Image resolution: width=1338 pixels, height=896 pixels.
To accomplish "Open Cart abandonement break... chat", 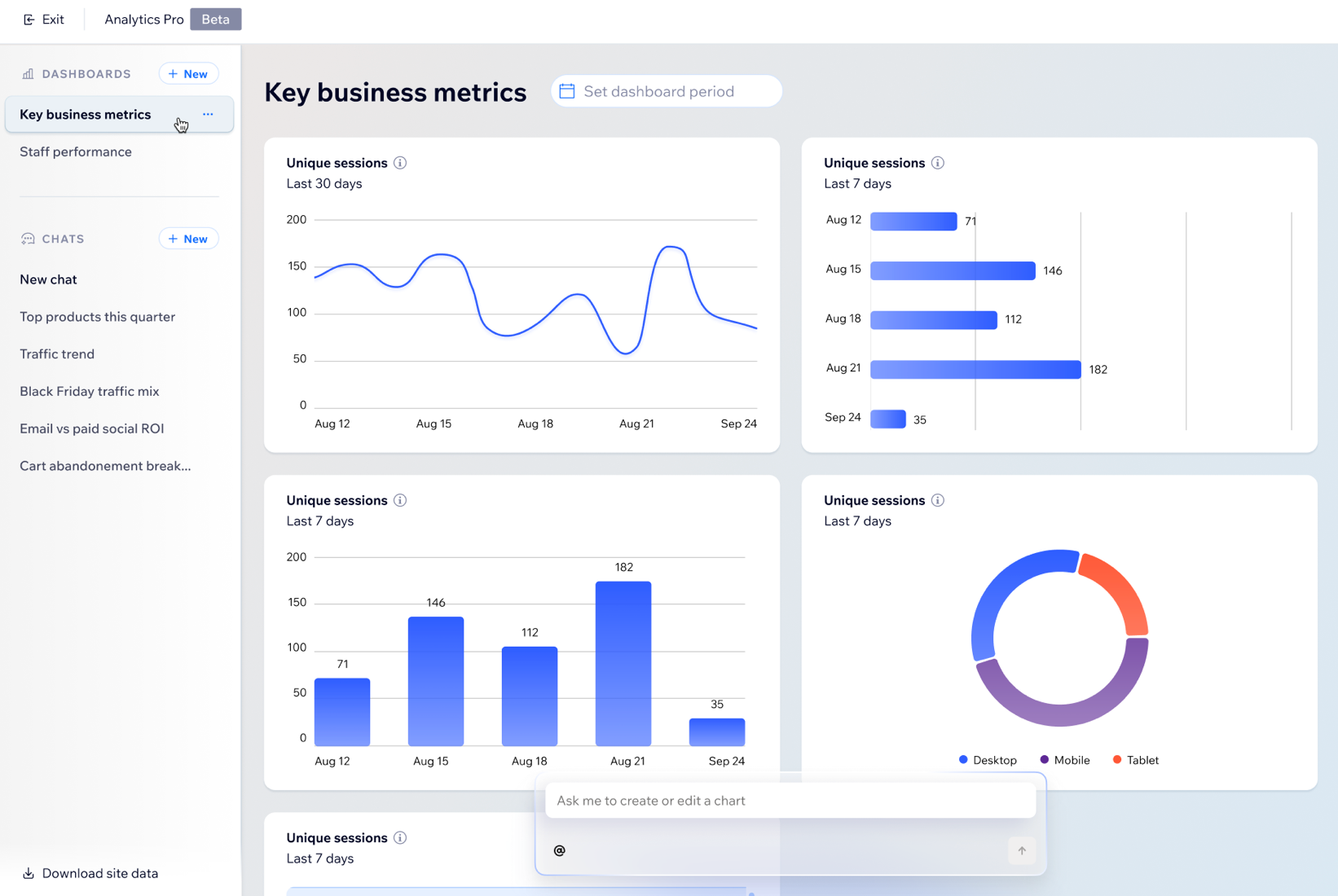I will [105, 467].
